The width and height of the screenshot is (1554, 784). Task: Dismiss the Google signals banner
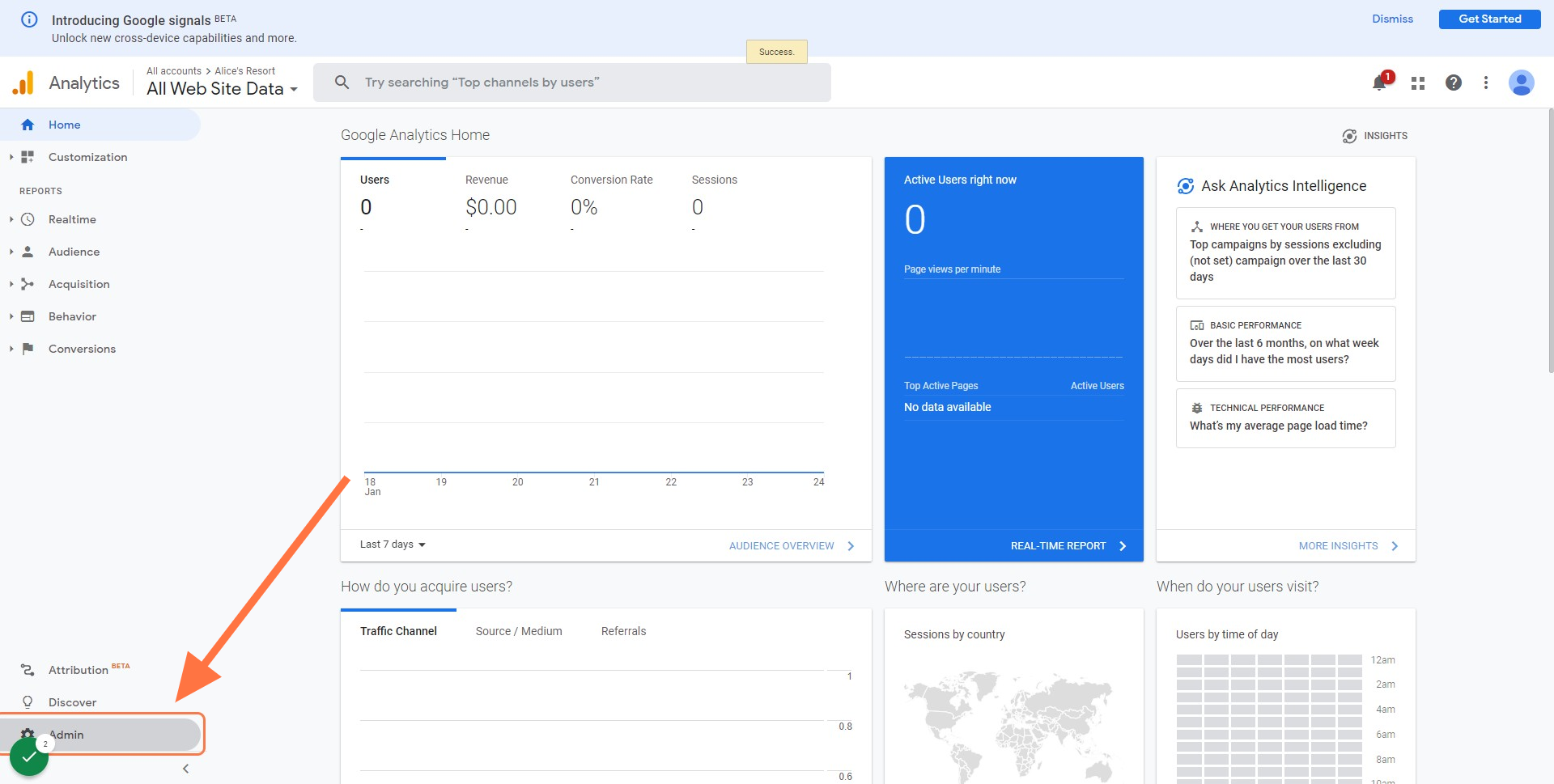[x=1392, y=19]
